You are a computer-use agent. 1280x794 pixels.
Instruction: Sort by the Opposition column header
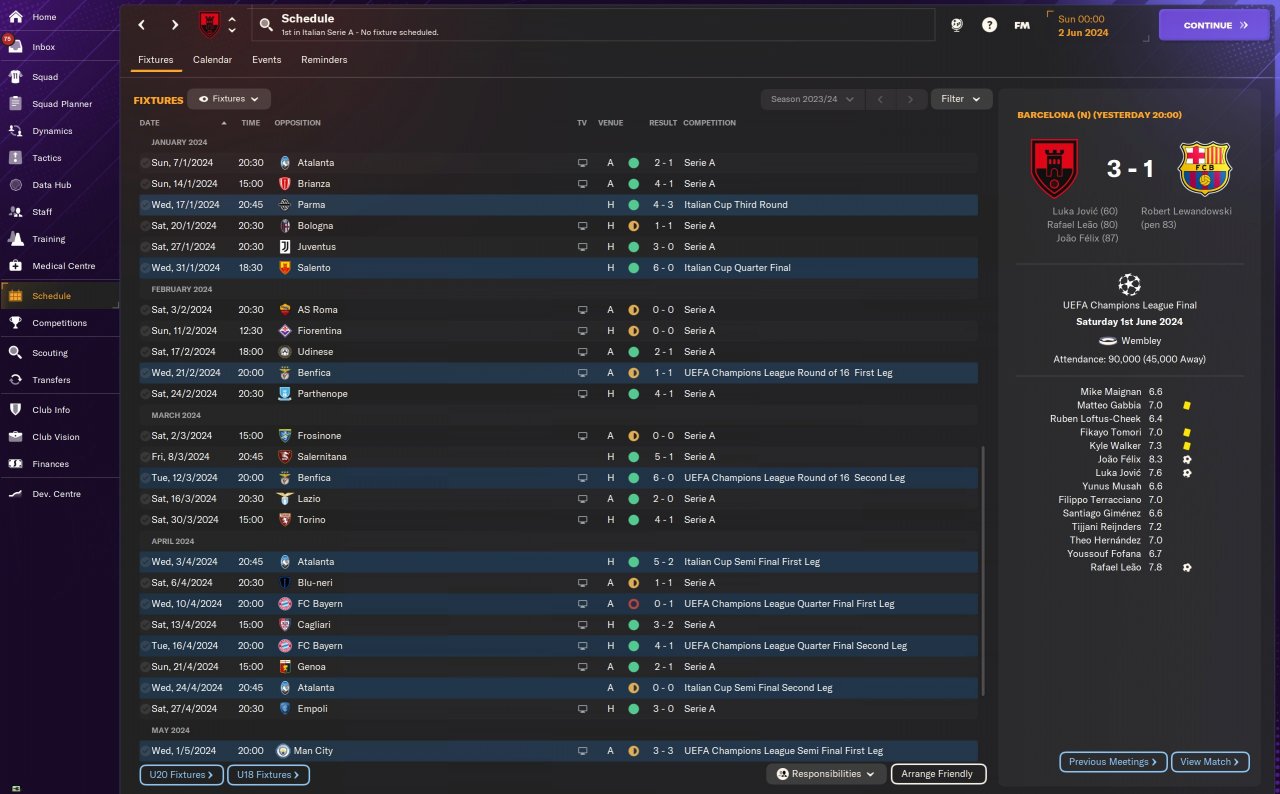pyautogui.click(x=297, y=123)
